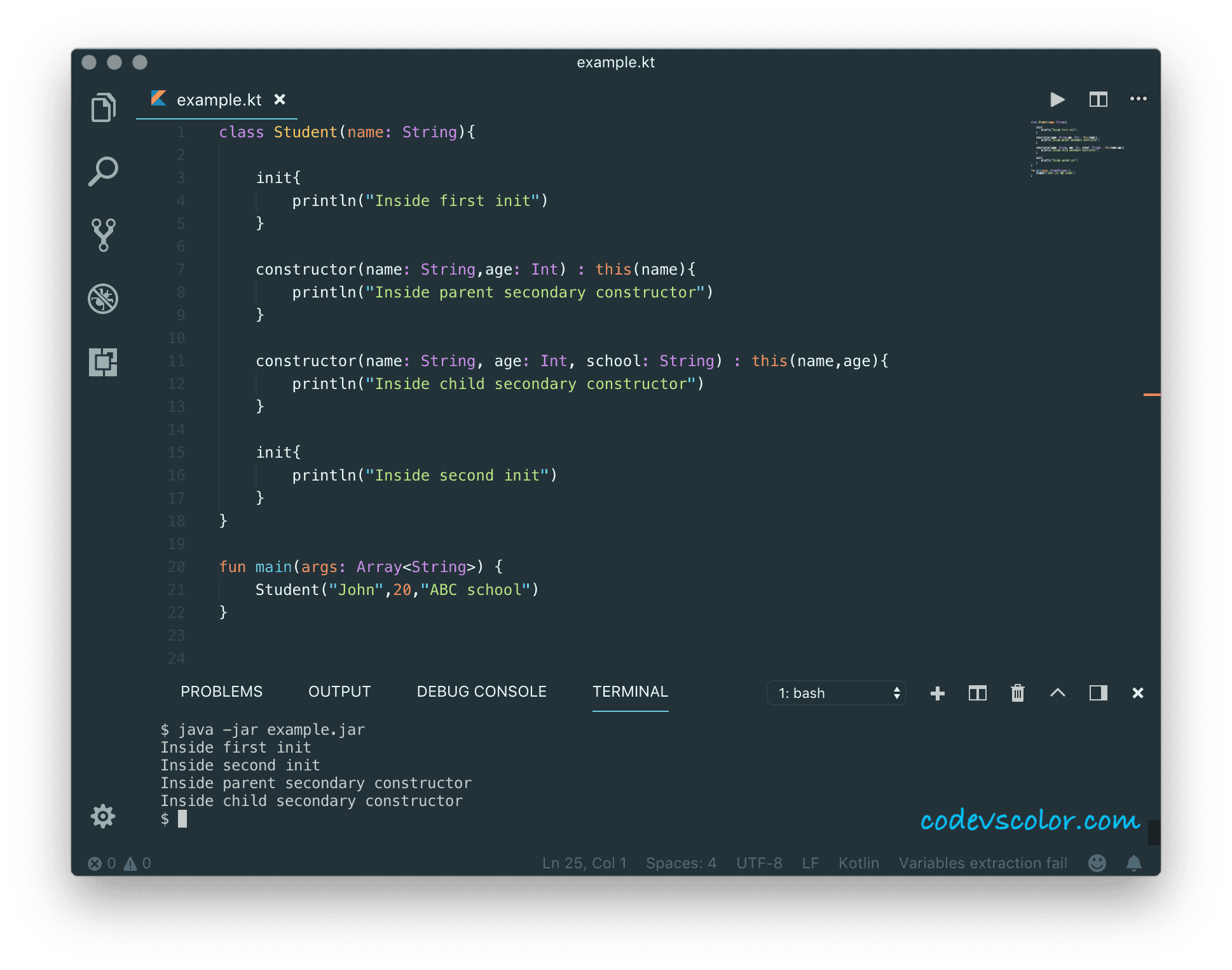Change the UTF-8 file encoding
1232x970 pixels.
(759, 863)
